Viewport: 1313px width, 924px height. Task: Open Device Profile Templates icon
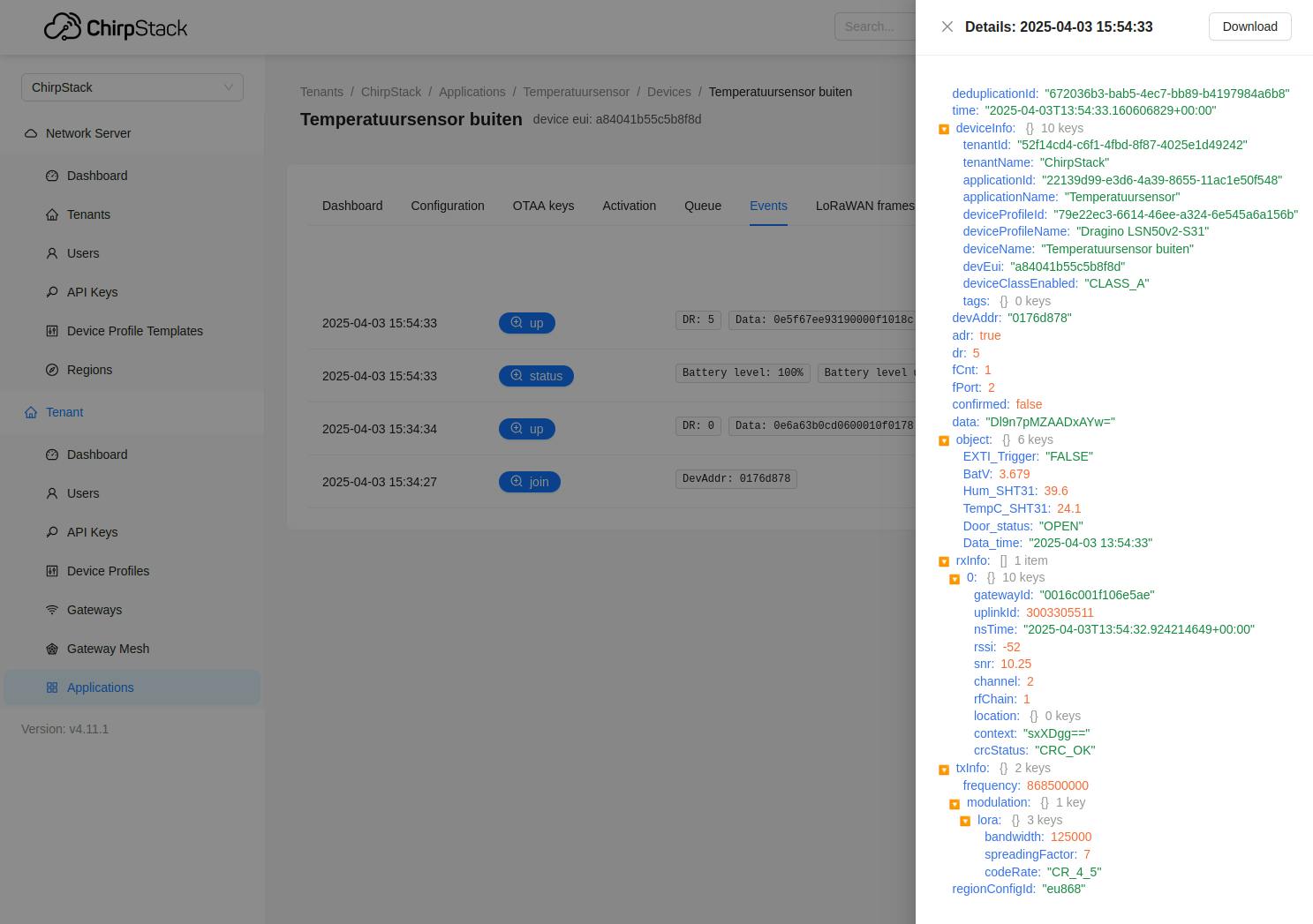pos(52,331)
